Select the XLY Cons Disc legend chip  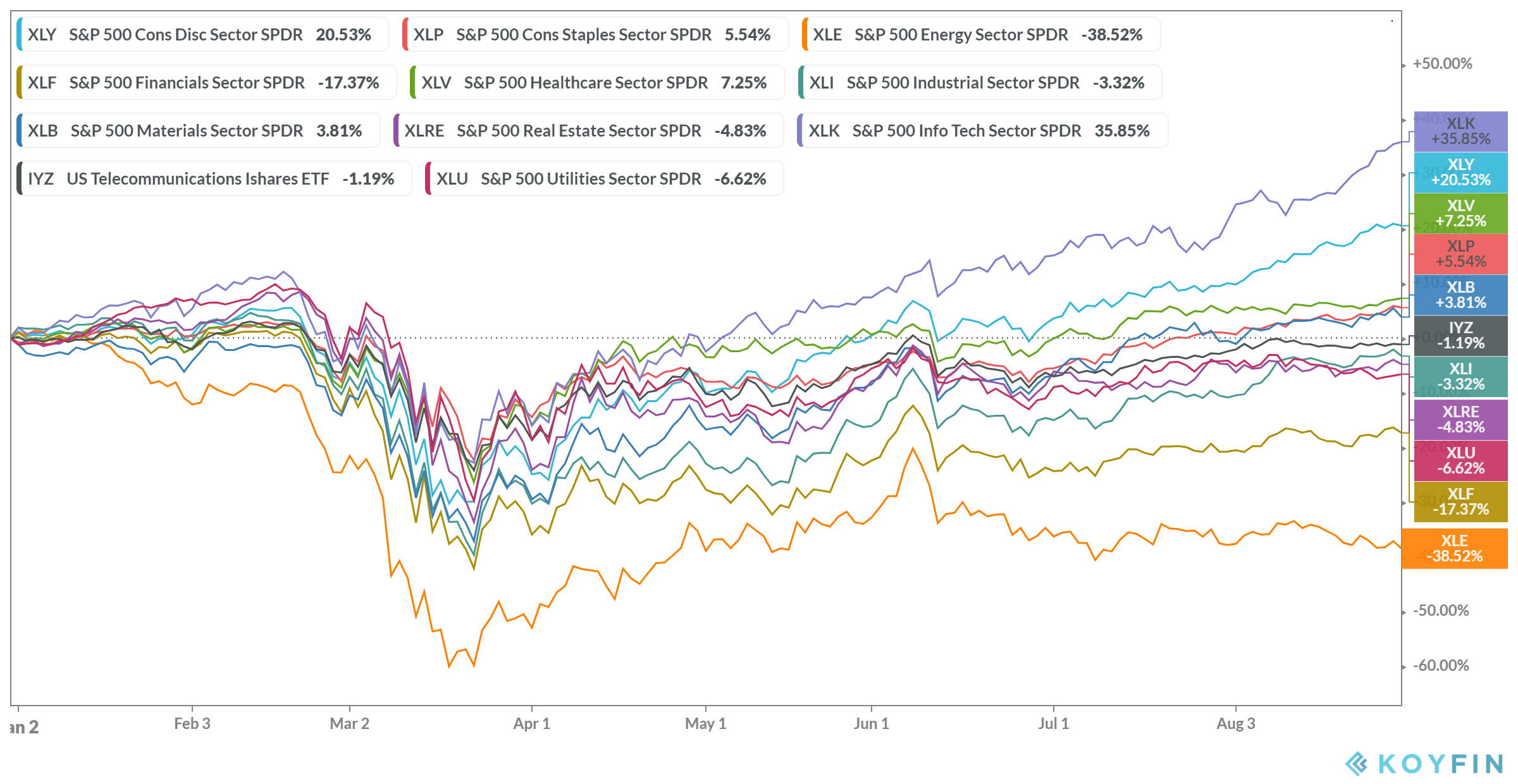click(x=202, y=34)
